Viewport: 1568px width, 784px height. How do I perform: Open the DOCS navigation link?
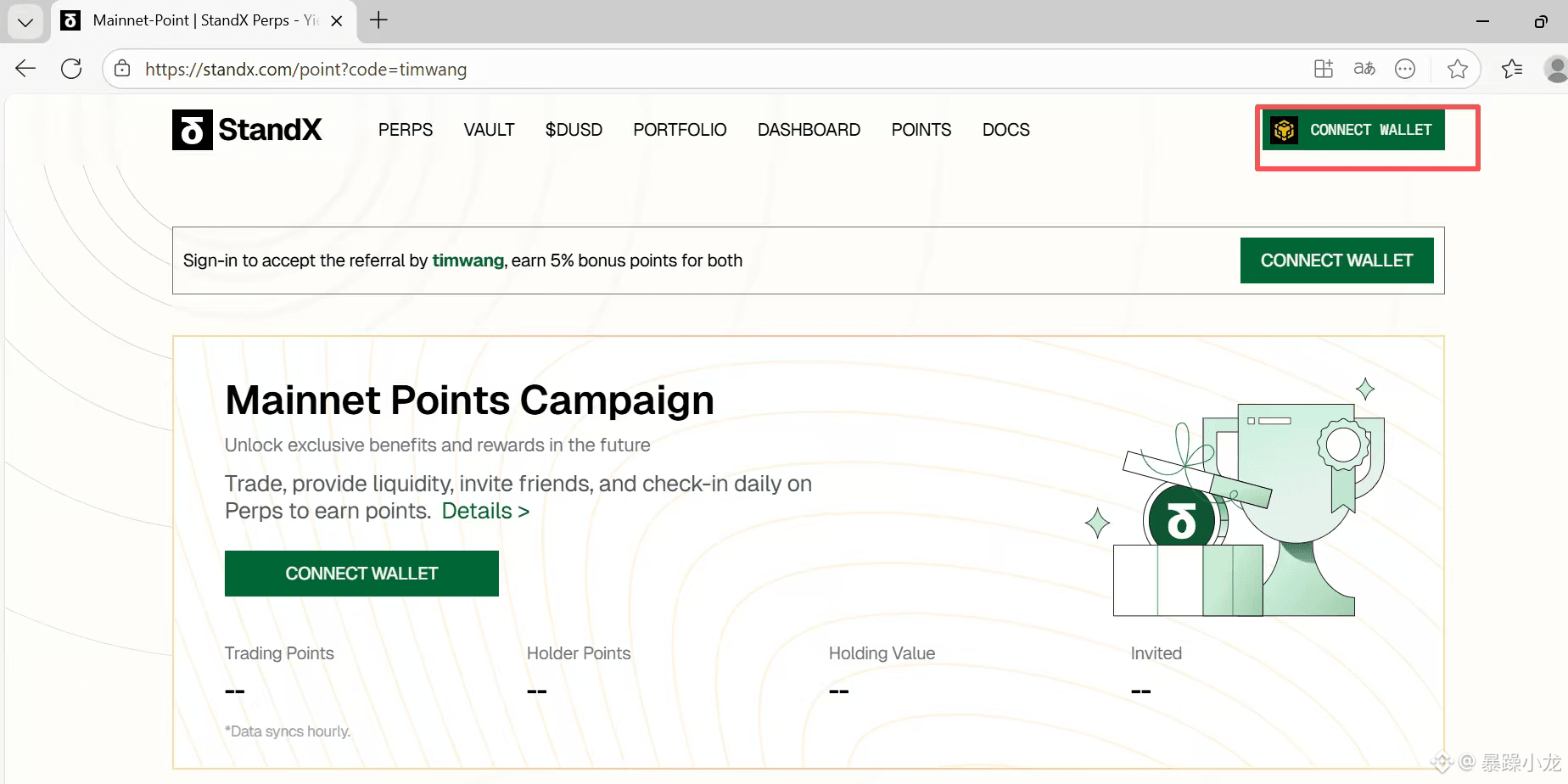coord(1005,130)
